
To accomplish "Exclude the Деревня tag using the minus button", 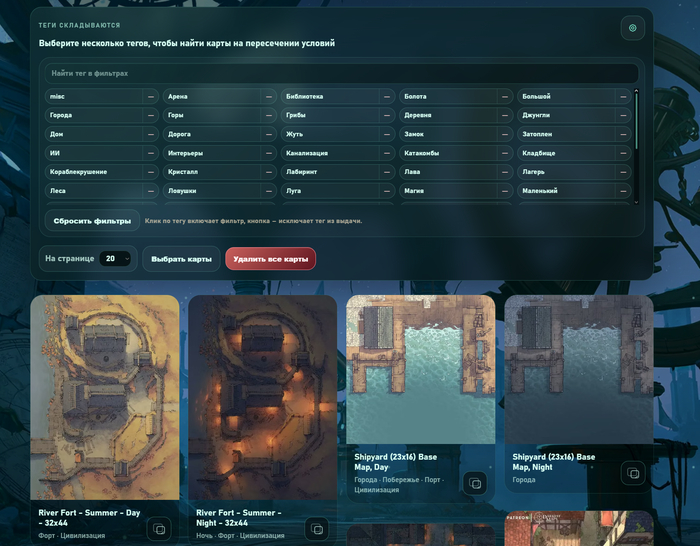I will pyautogui.click(x=505, y=115).
